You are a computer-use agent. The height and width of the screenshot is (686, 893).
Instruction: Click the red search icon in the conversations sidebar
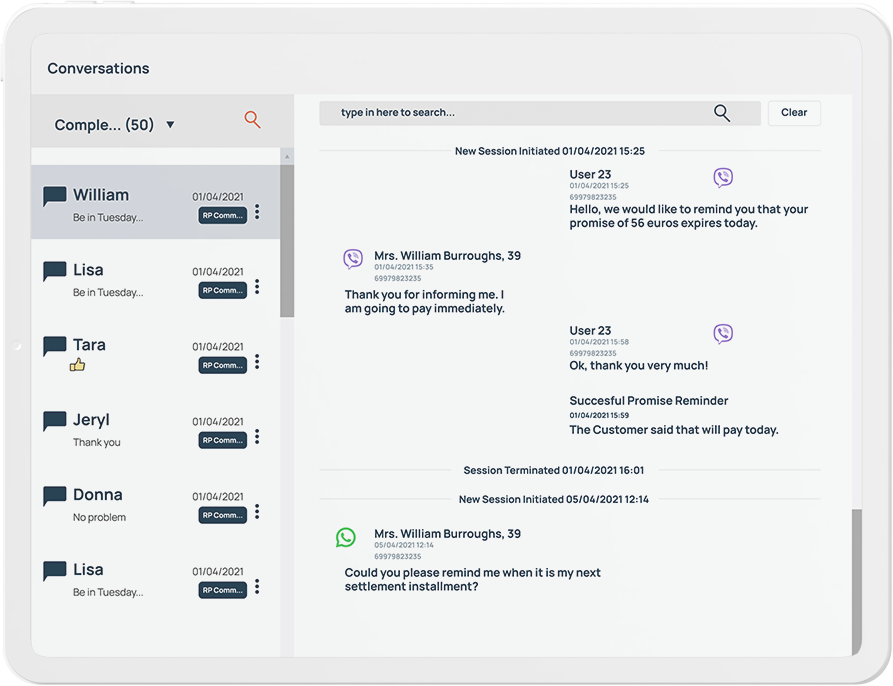[x=252, y=119]
